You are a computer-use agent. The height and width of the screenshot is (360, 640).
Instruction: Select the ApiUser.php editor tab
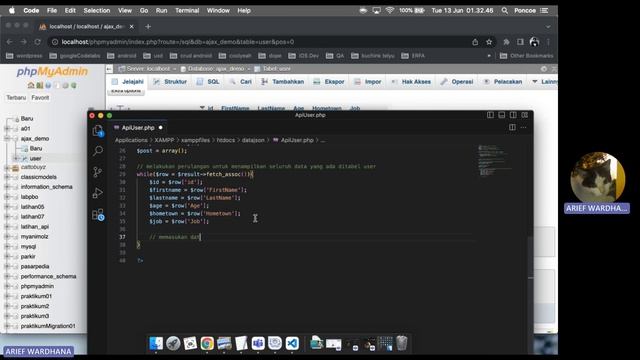point(138,128)
